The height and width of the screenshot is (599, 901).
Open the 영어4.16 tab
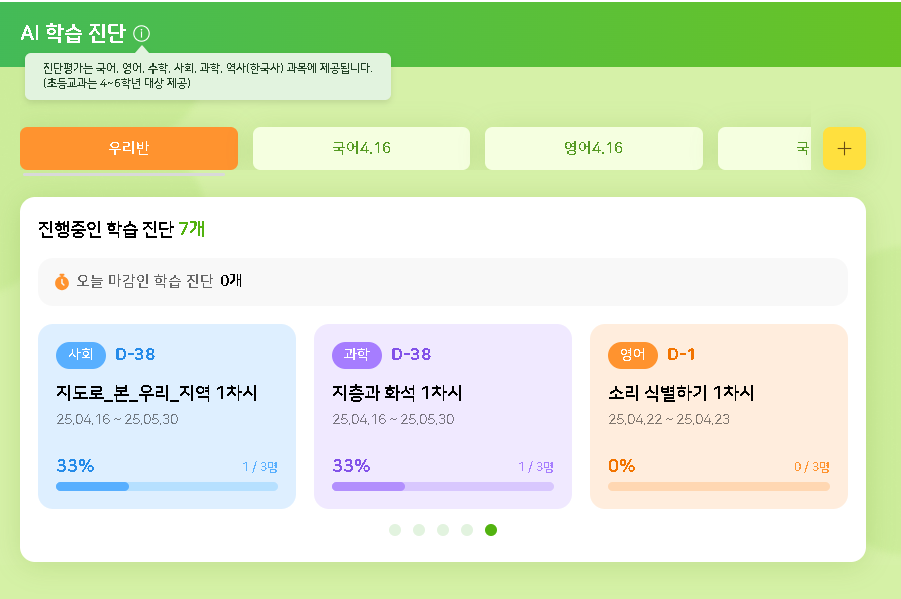[593, 149]
